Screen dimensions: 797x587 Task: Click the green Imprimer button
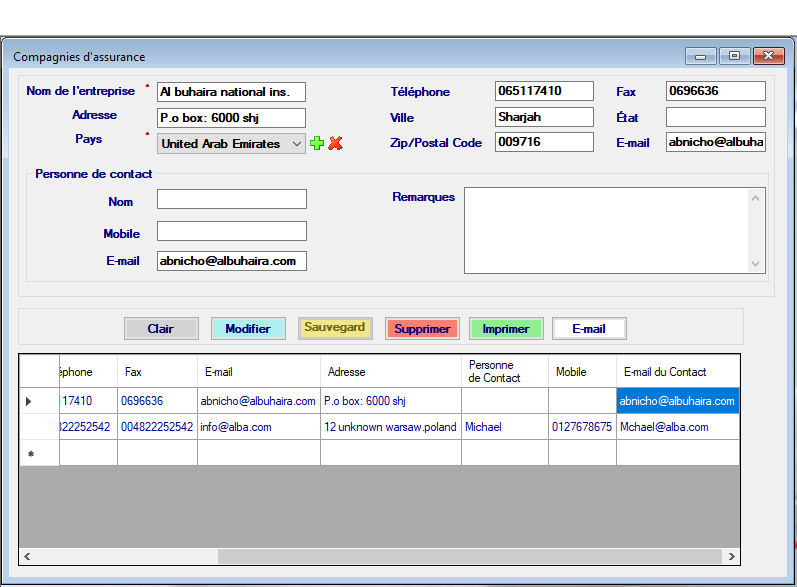click(x=506, y=328)
